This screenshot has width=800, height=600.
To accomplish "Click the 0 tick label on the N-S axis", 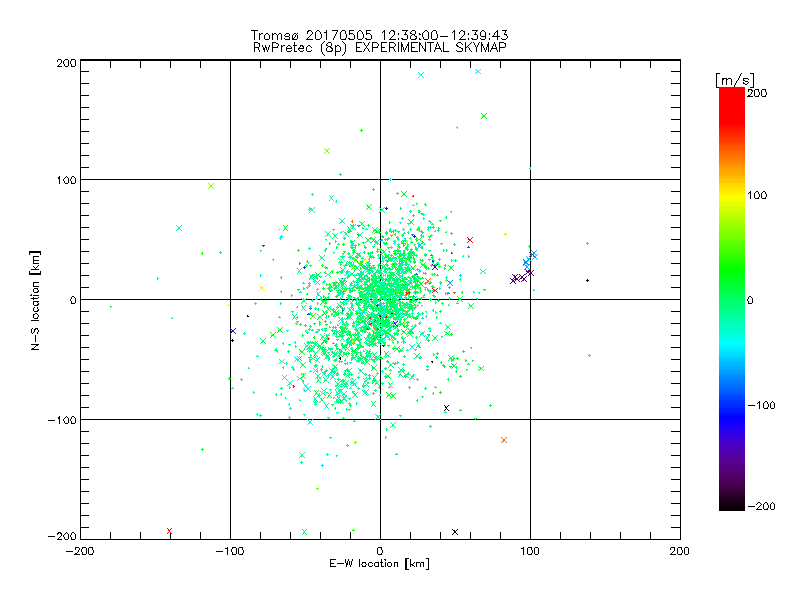I will (73, 300).
